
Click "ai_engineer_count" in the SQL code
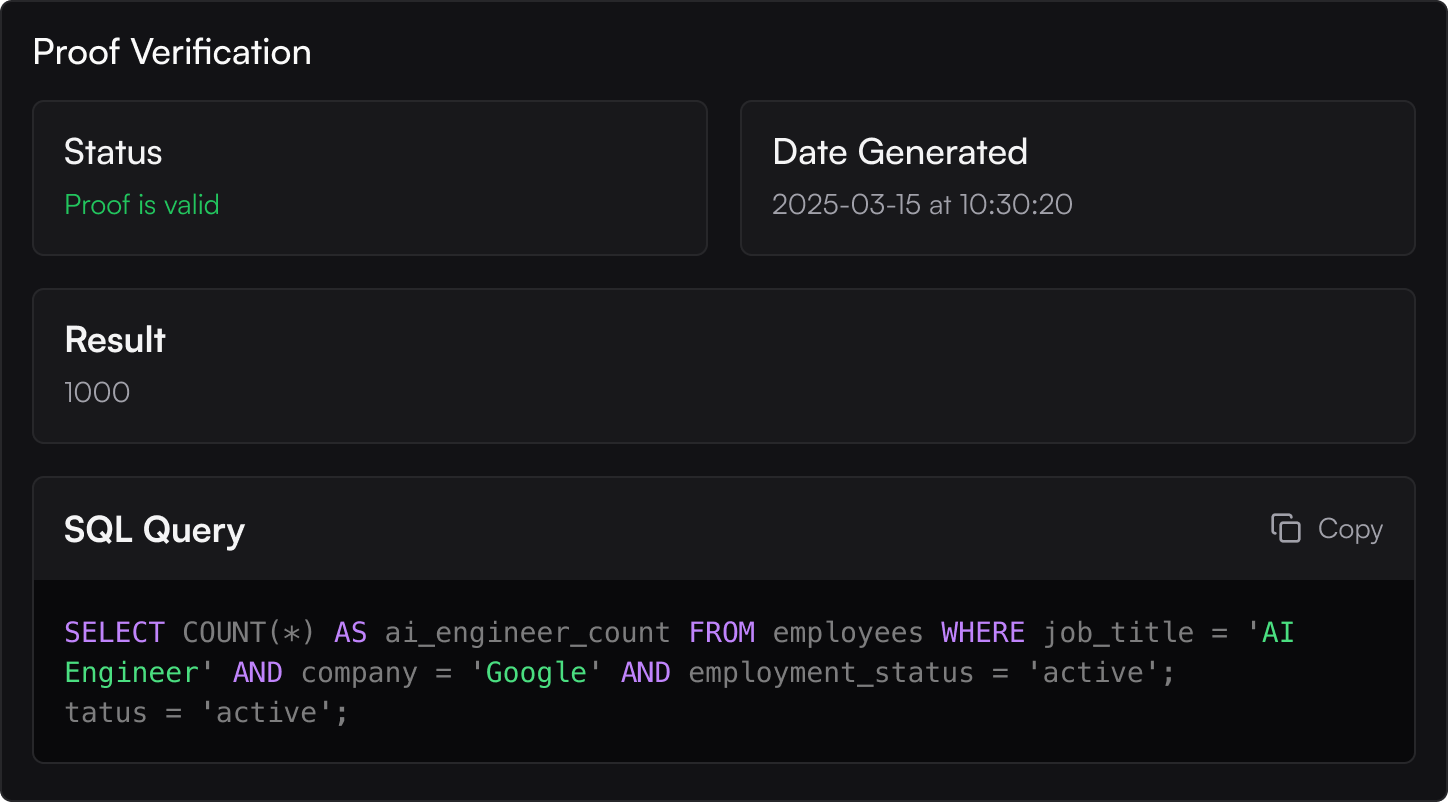pos(527,633)
